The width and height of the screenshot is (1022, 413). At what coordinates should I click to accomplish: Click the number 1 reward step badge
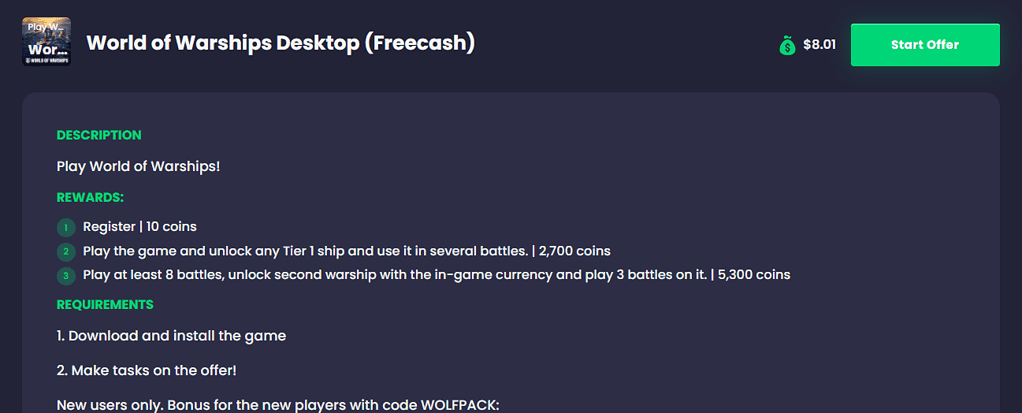pyautogui.click(x=66, y=227)
